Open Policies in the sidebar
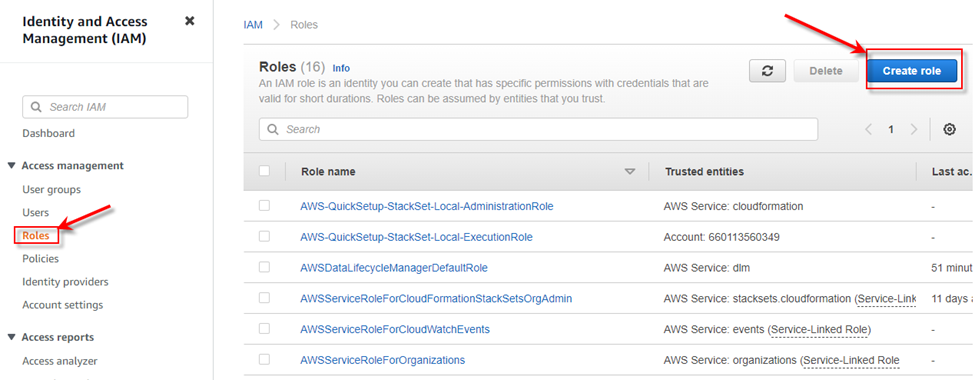Screen dimensions: 975x380 [x=40, y=259]
